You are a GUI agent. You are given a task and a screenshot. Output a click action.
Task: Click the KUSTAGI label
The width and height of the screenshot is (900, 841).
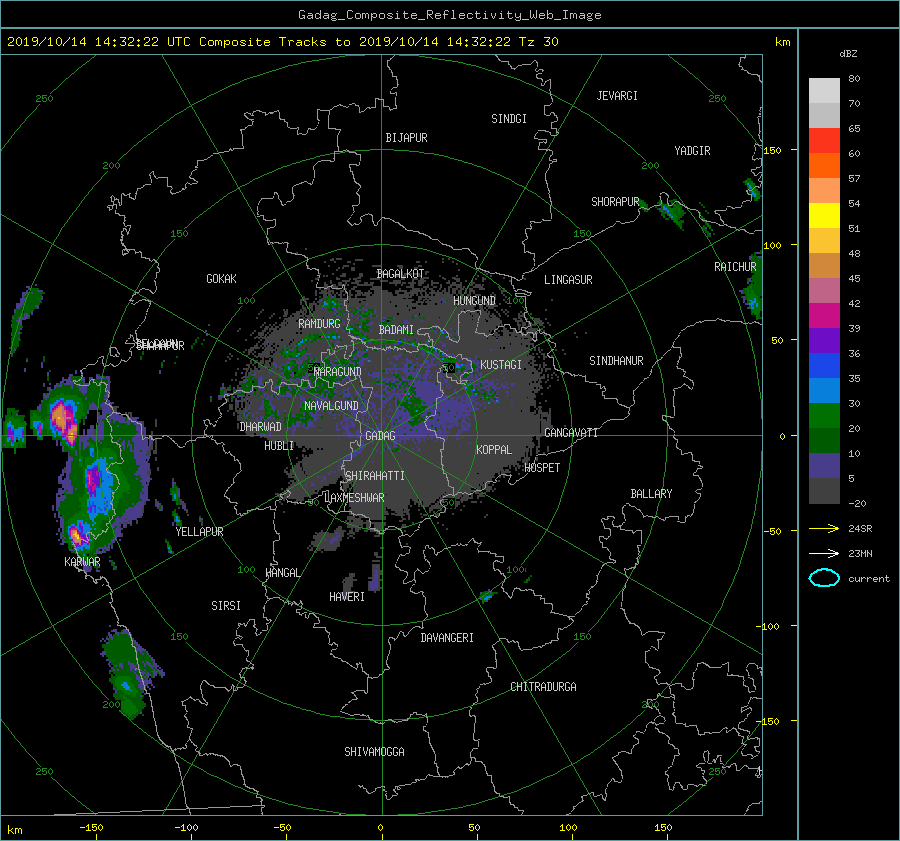coord(501,365)
